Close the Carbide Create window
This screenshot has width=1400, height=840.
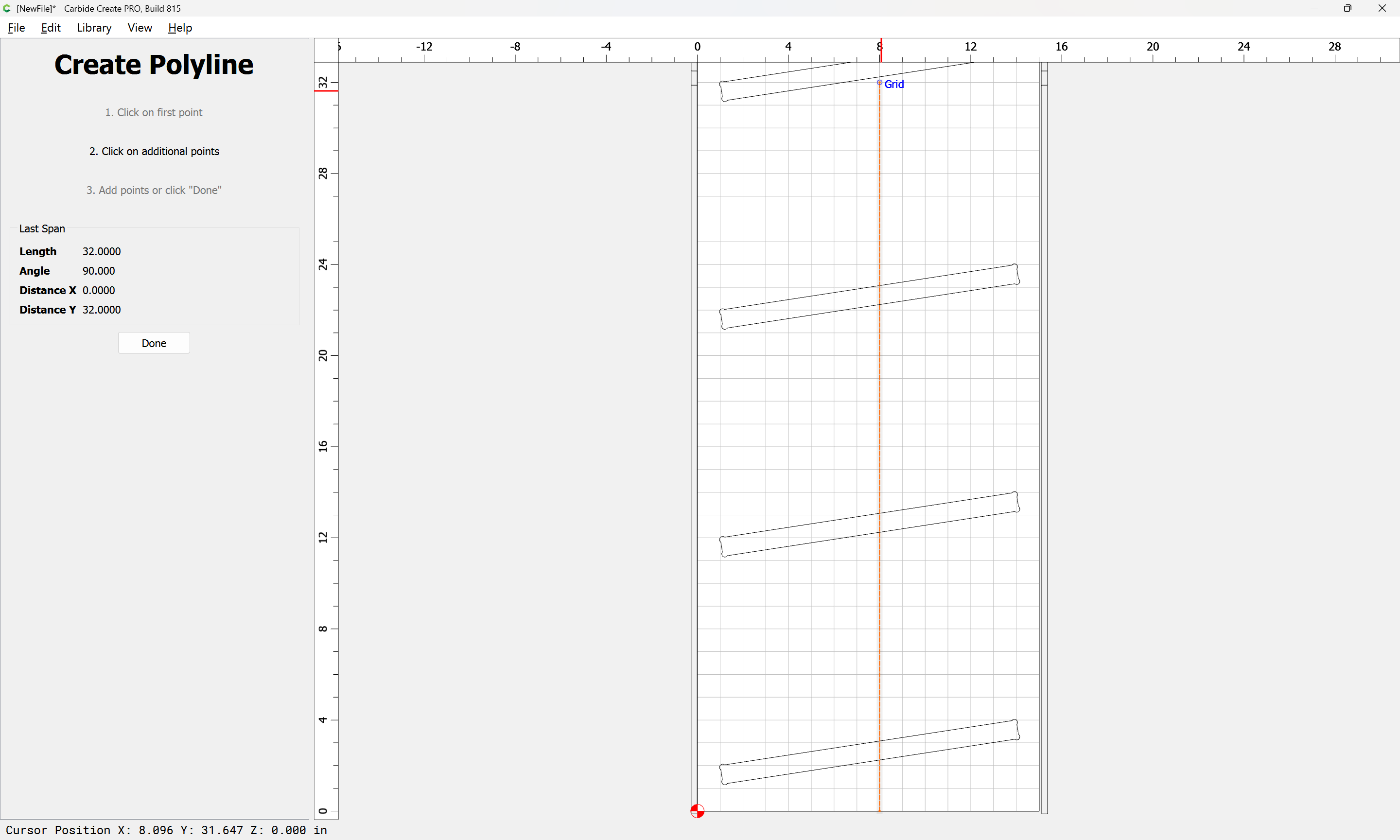[x=1382, y=8]
